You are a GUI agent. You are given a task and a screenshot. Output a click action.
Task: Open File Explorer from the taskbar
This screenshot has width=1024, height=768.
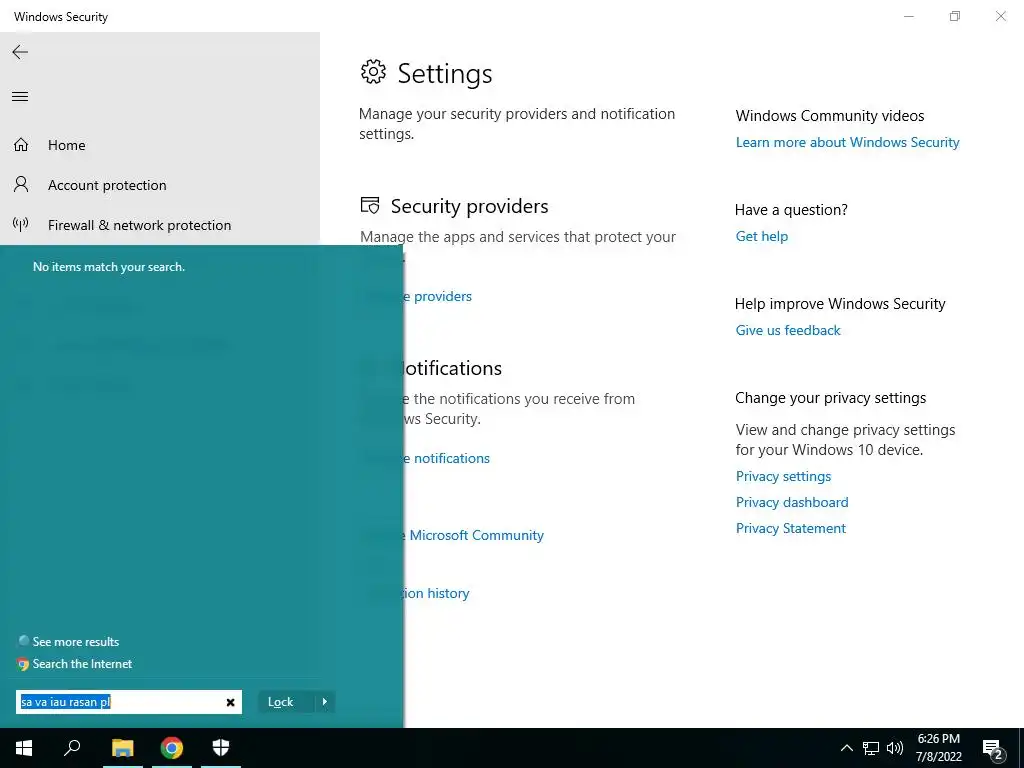point(122,748)
